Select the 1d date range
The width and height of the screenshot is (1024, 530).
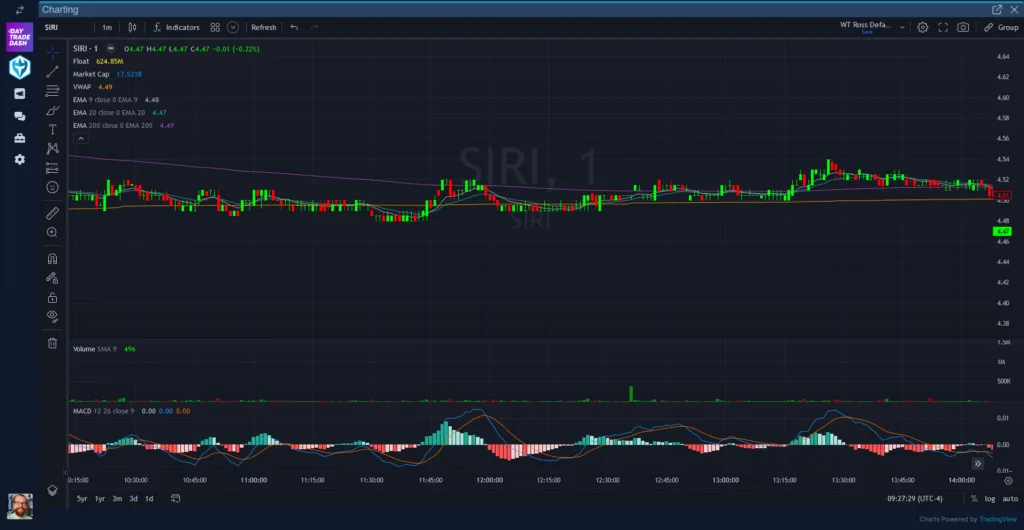149,499
